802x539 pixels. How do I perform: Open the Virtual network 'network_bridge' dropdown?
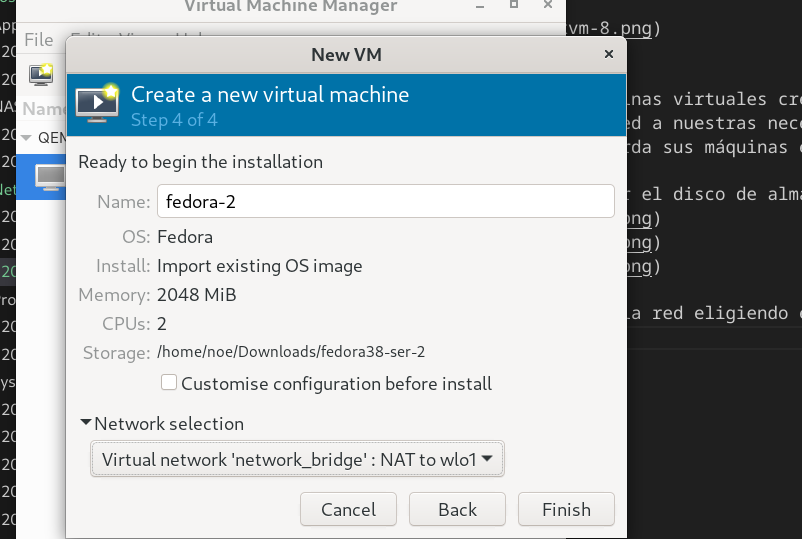pos(297,459)
